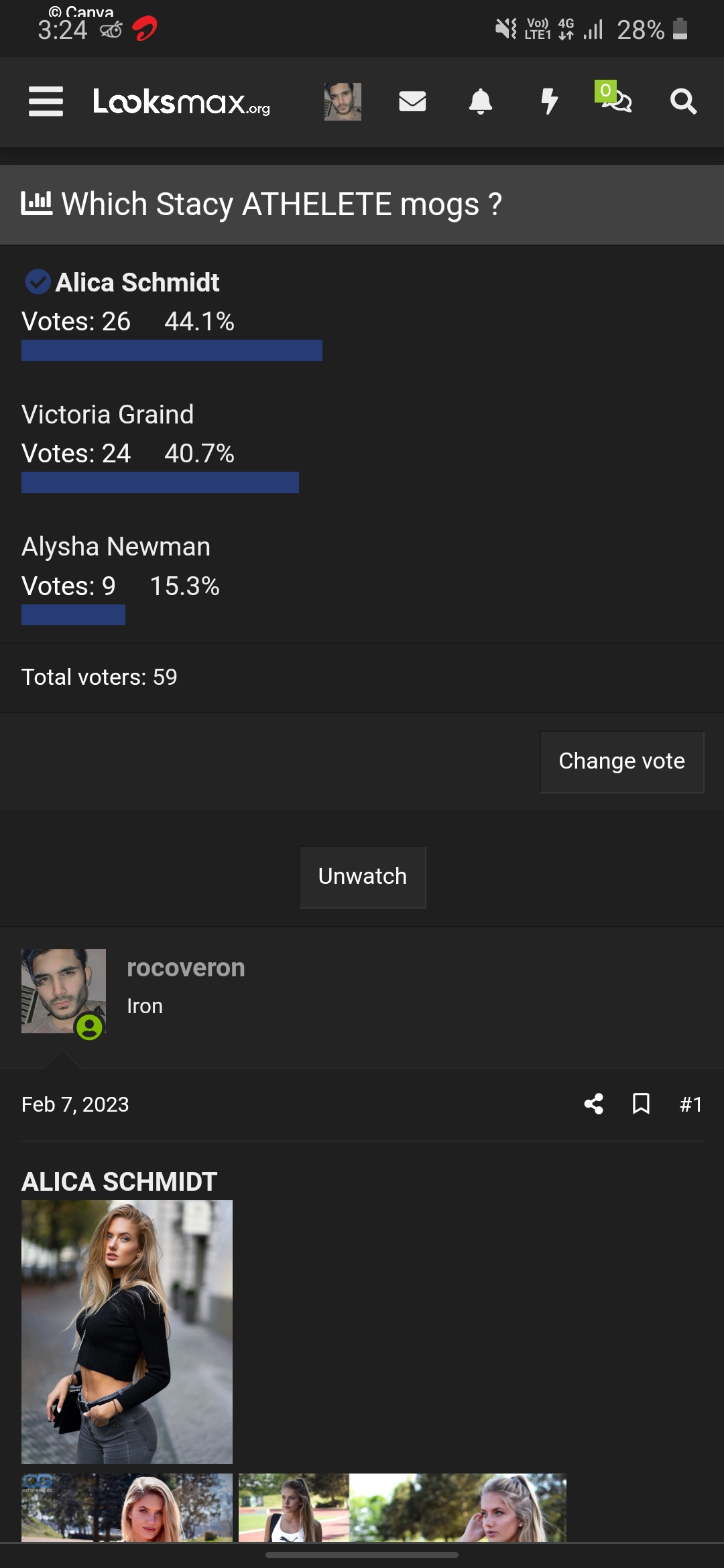Open the What's New lightning icon
The height and width of the screenshot is (1568, 724).
(550, 101)
